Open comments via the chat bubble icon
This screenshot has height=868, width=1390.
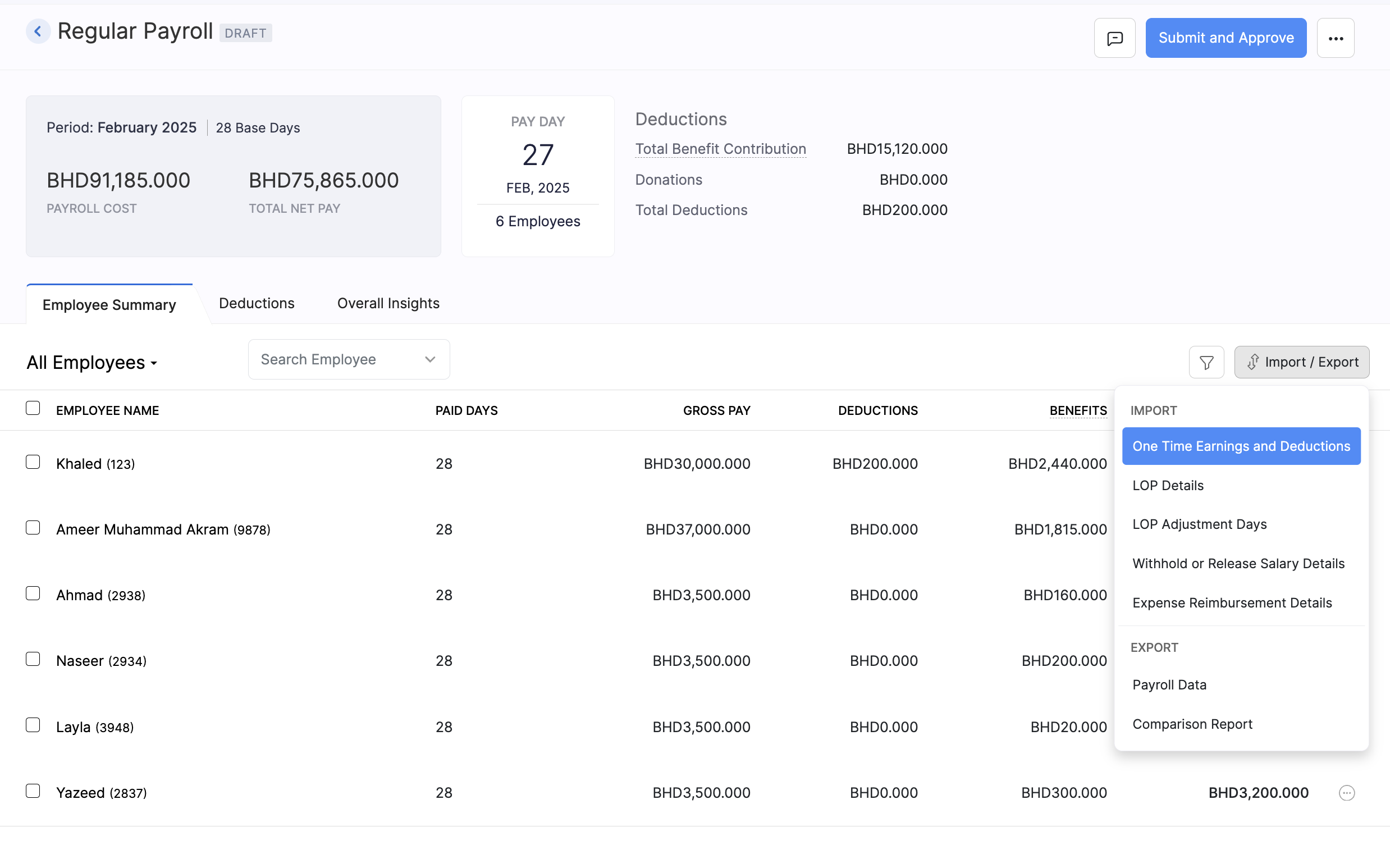1114,37
